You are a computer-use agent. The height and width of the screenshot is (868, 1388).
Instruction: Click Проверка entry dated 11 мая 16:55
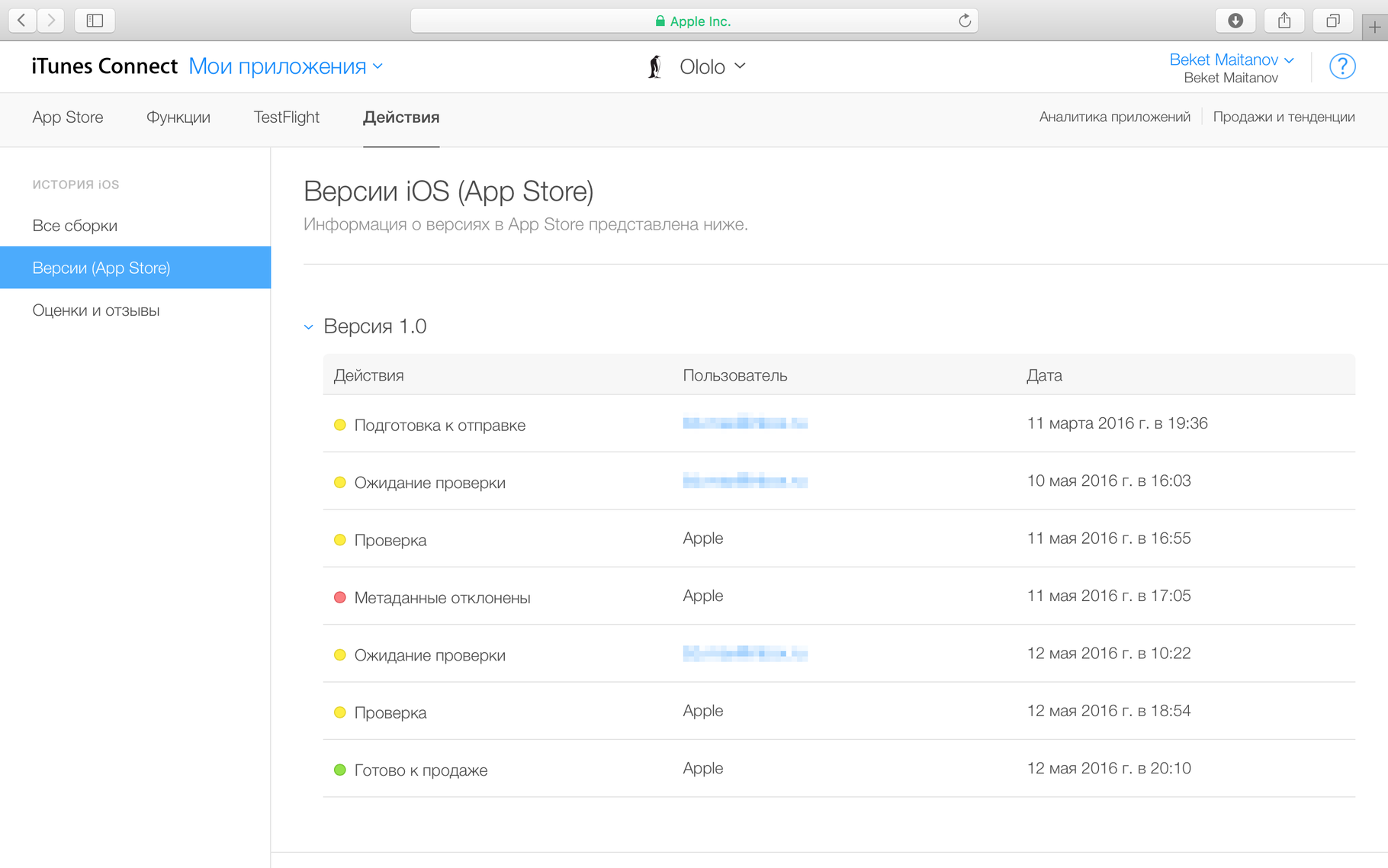[x=390, y=541]
